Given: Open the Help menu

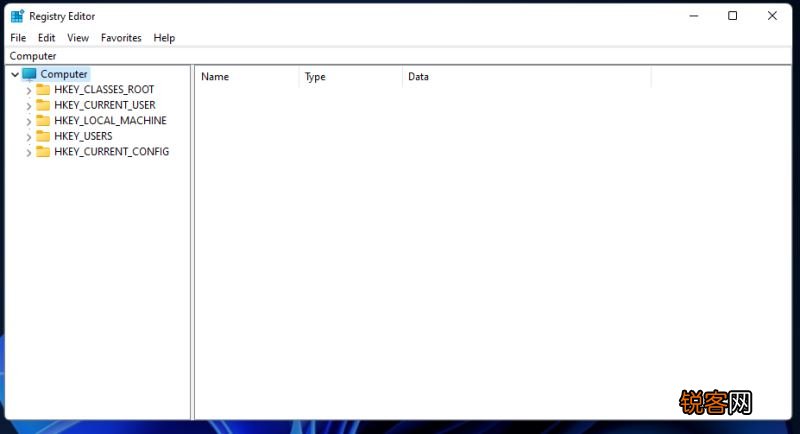Looking at the screenshot, I should click(x=164, y=38).
